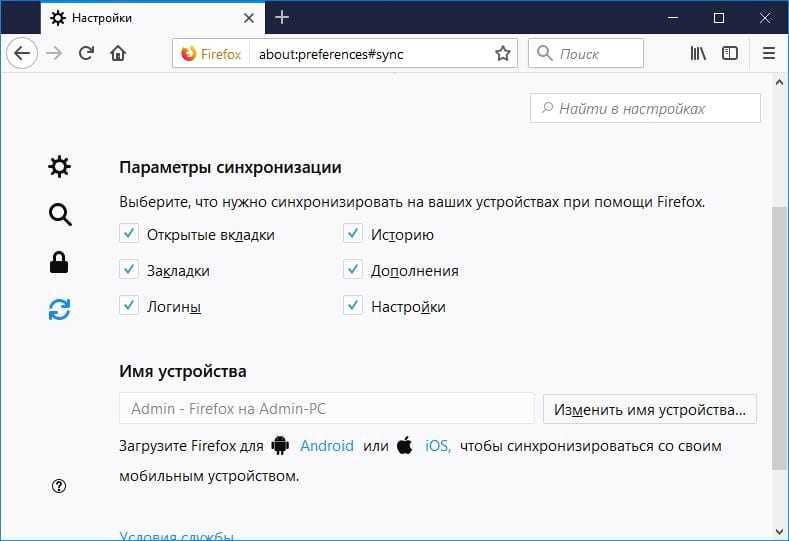Click the device name text field

(x=327, y=408)
